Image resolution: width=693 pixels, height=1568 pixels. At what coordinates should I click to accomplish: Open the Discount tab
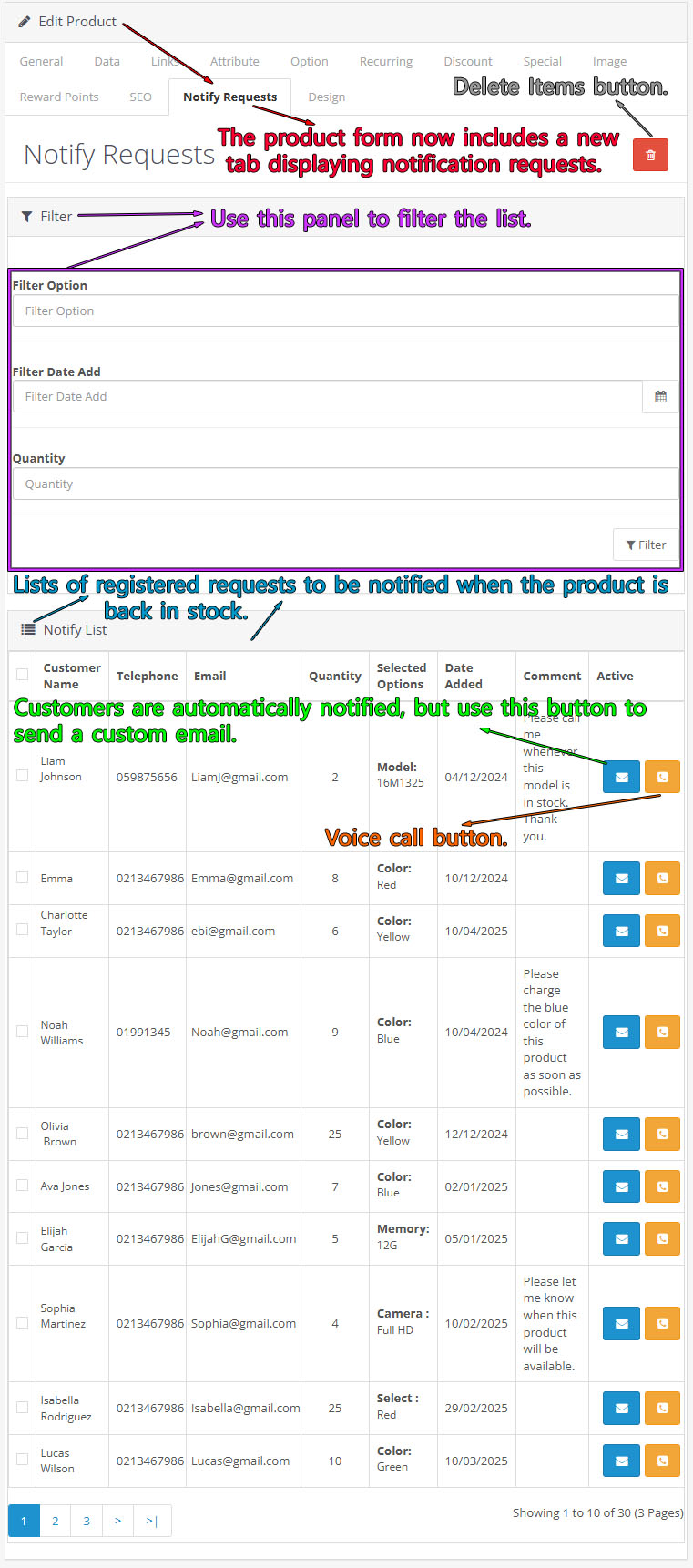(x=468, y=62)
